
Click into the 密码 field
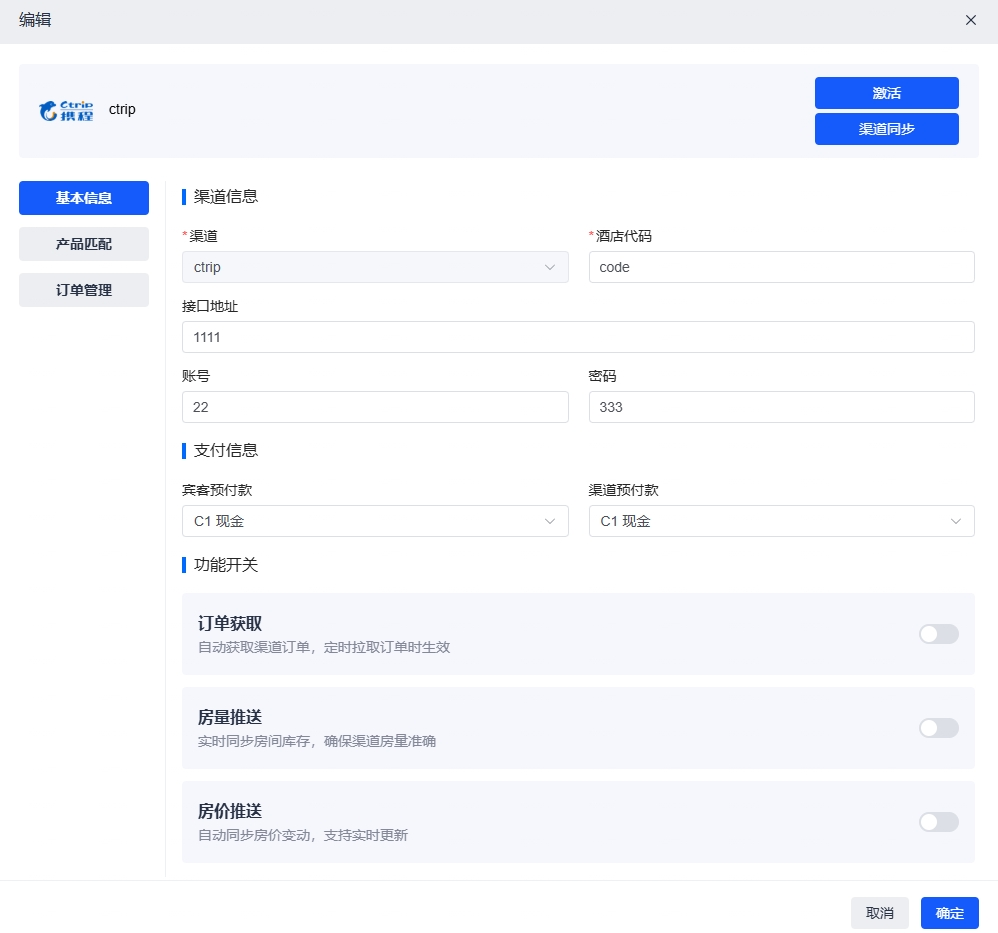coord(781,407)
